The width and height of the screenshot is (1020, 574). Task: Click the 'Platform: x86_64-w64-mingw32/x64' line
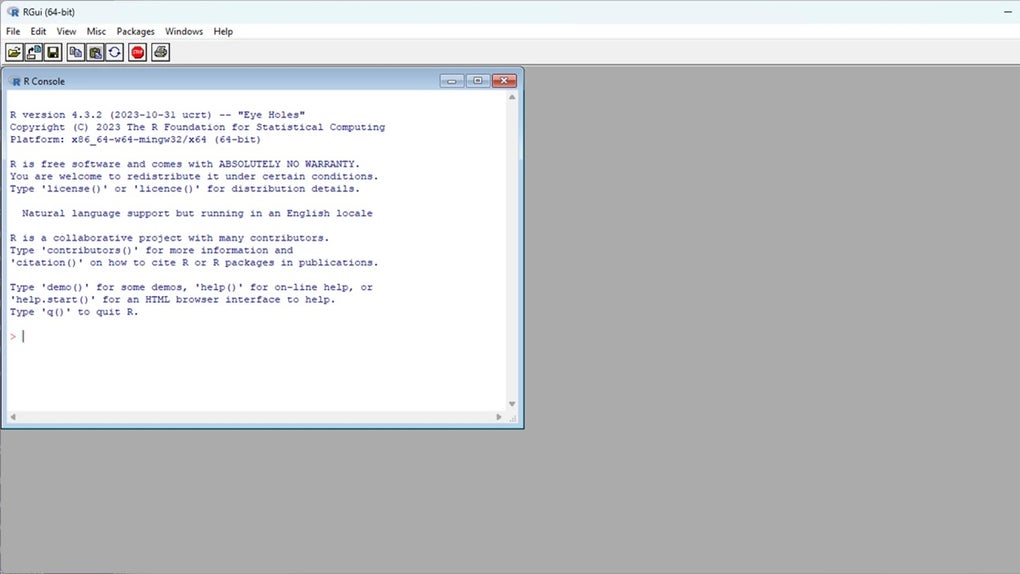135,139
